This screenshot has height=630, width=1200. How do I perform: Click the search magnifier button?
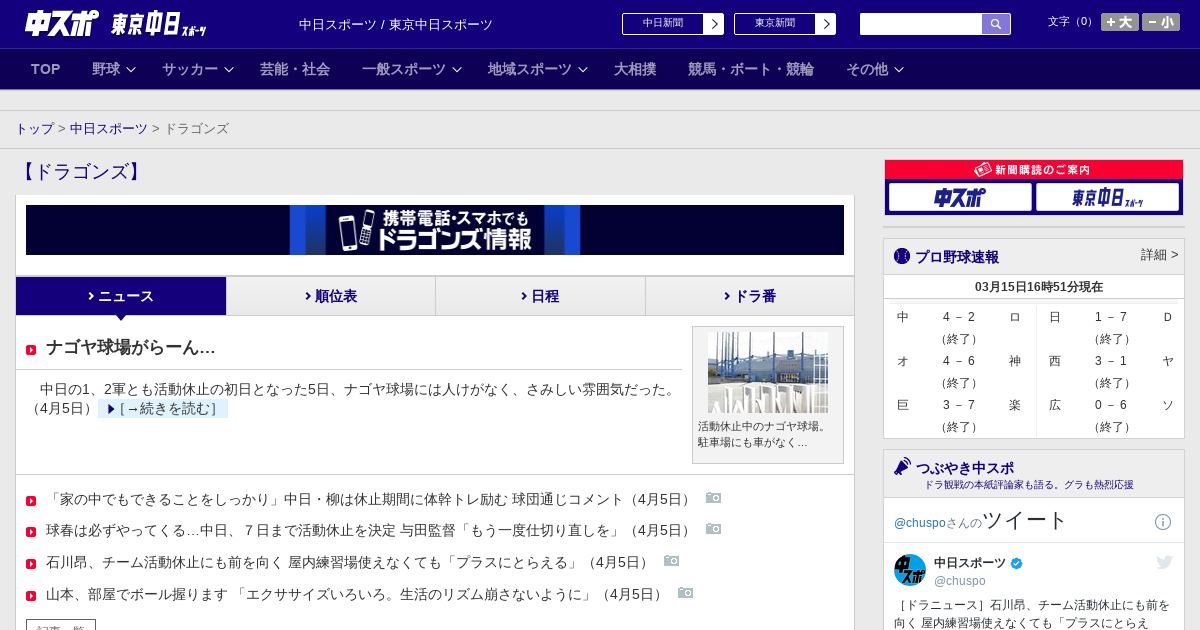click(x=996, y=24)
